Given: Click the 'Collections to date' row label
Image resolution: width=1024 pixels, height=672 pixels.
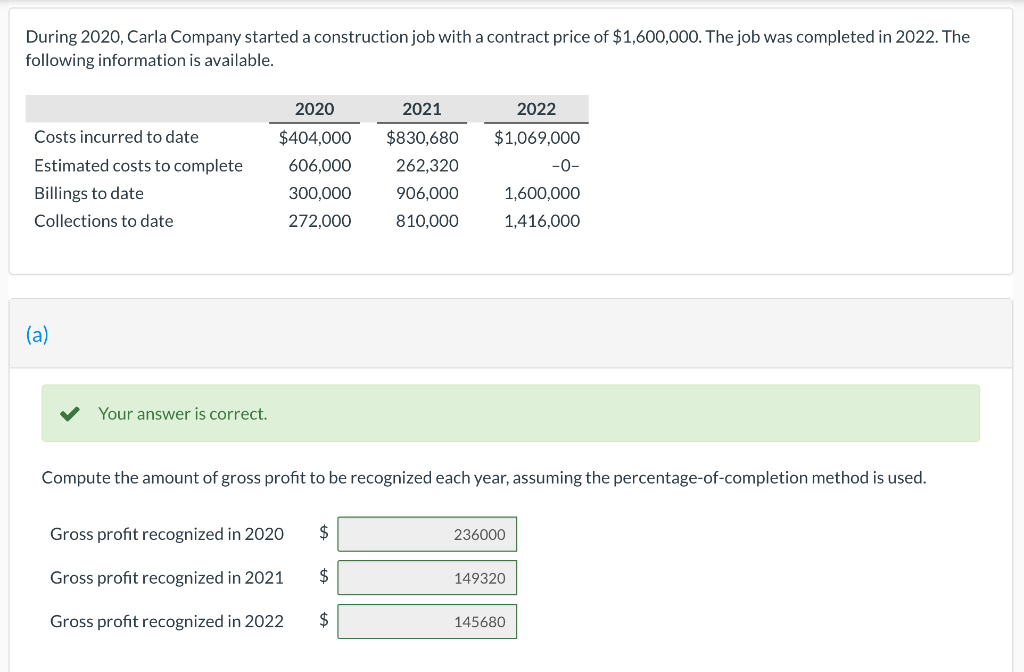Looking at the screenshot, I should pyautogui.click(x=104, y=221).
